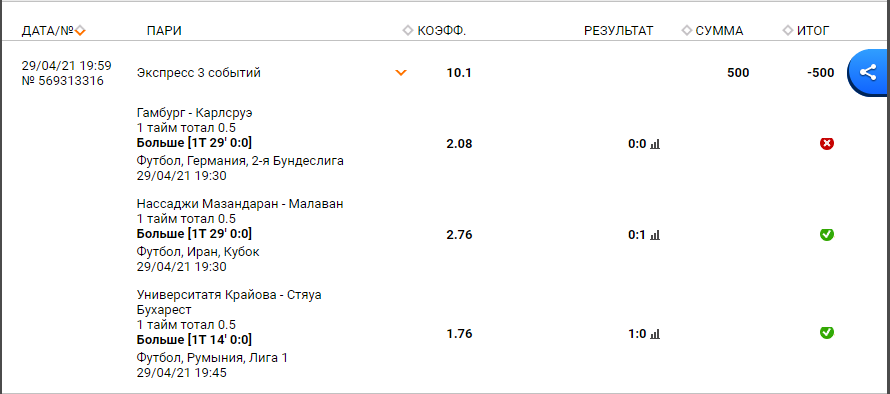Viewport: 890px width, 394px height.
Task: Open statistics icon next to 1:0 result
Action: tap(655, 334)
